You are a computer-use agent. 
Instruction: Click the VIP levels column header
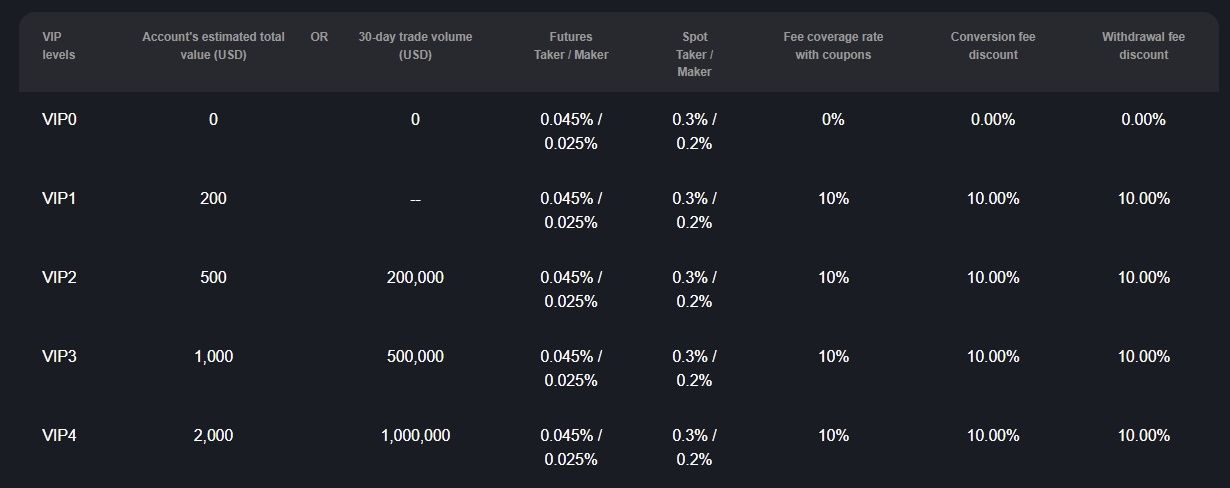click(58, 46)
